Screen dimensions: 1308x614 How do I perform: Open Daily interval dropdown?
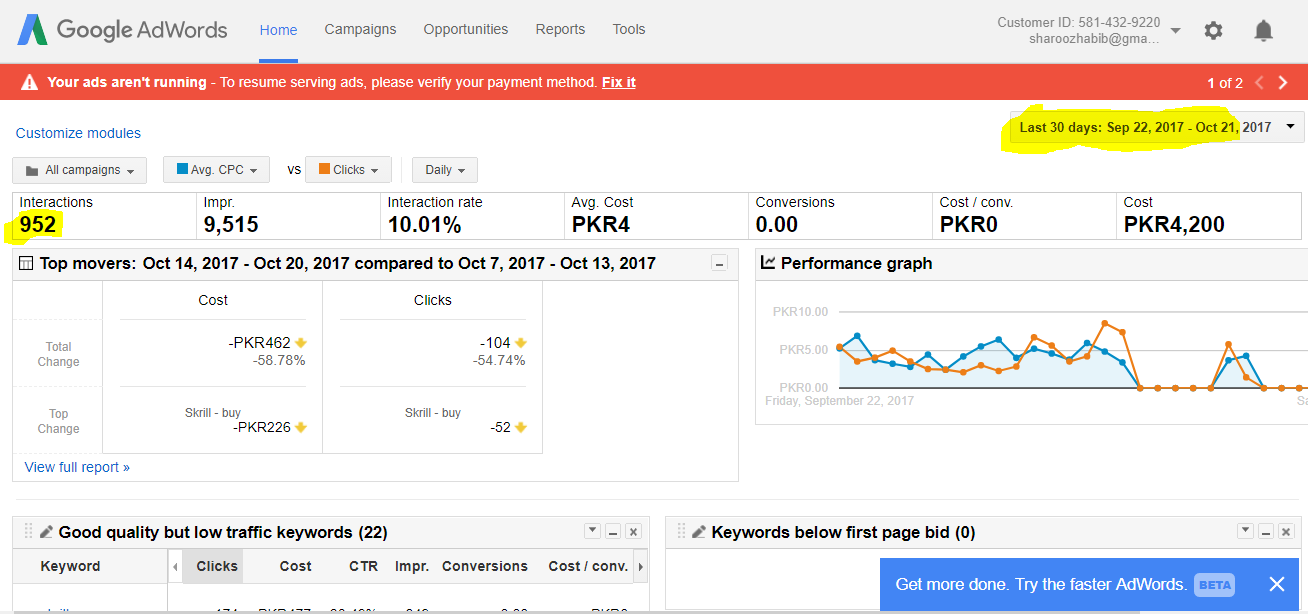click(x=445, y=170)
